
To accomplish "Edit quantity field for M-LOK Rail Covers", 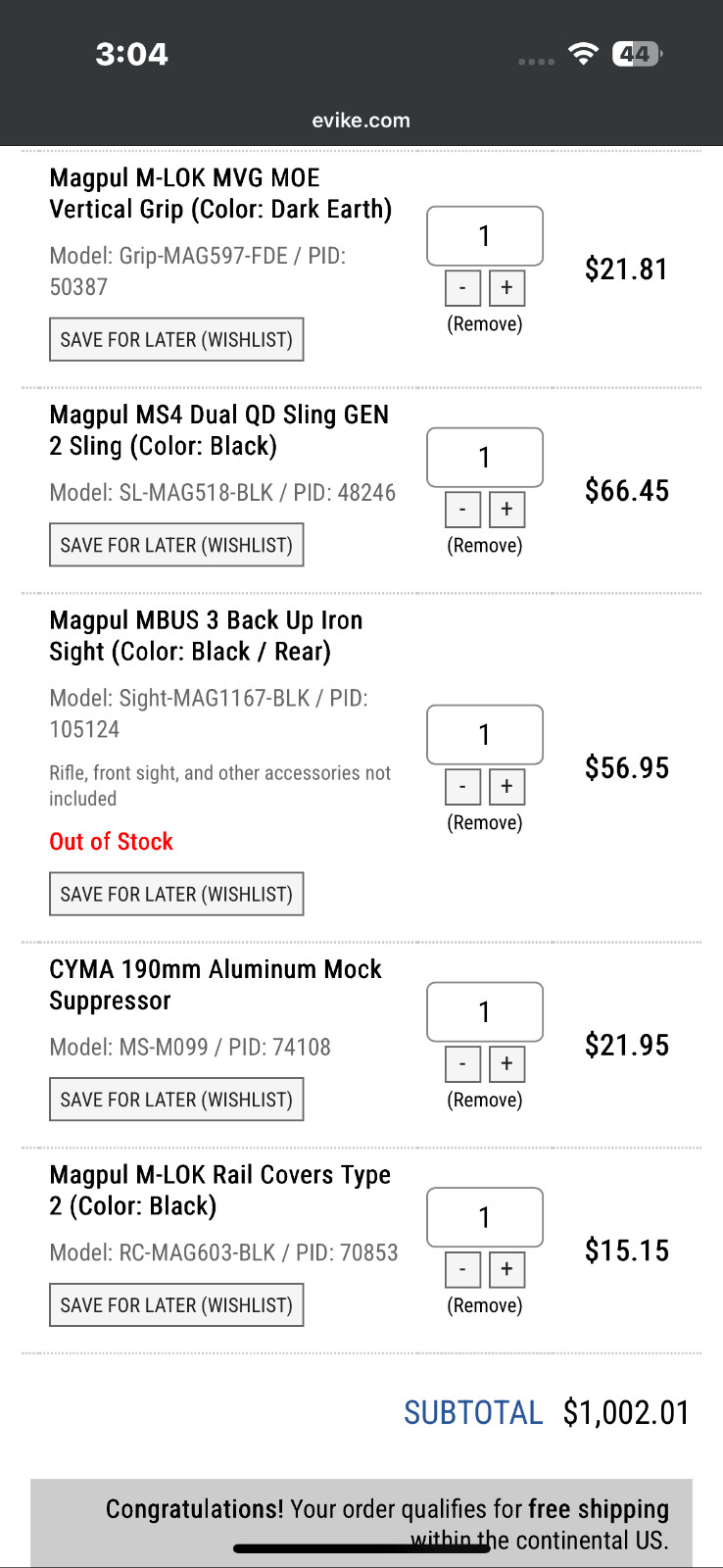I will 485,1218.
